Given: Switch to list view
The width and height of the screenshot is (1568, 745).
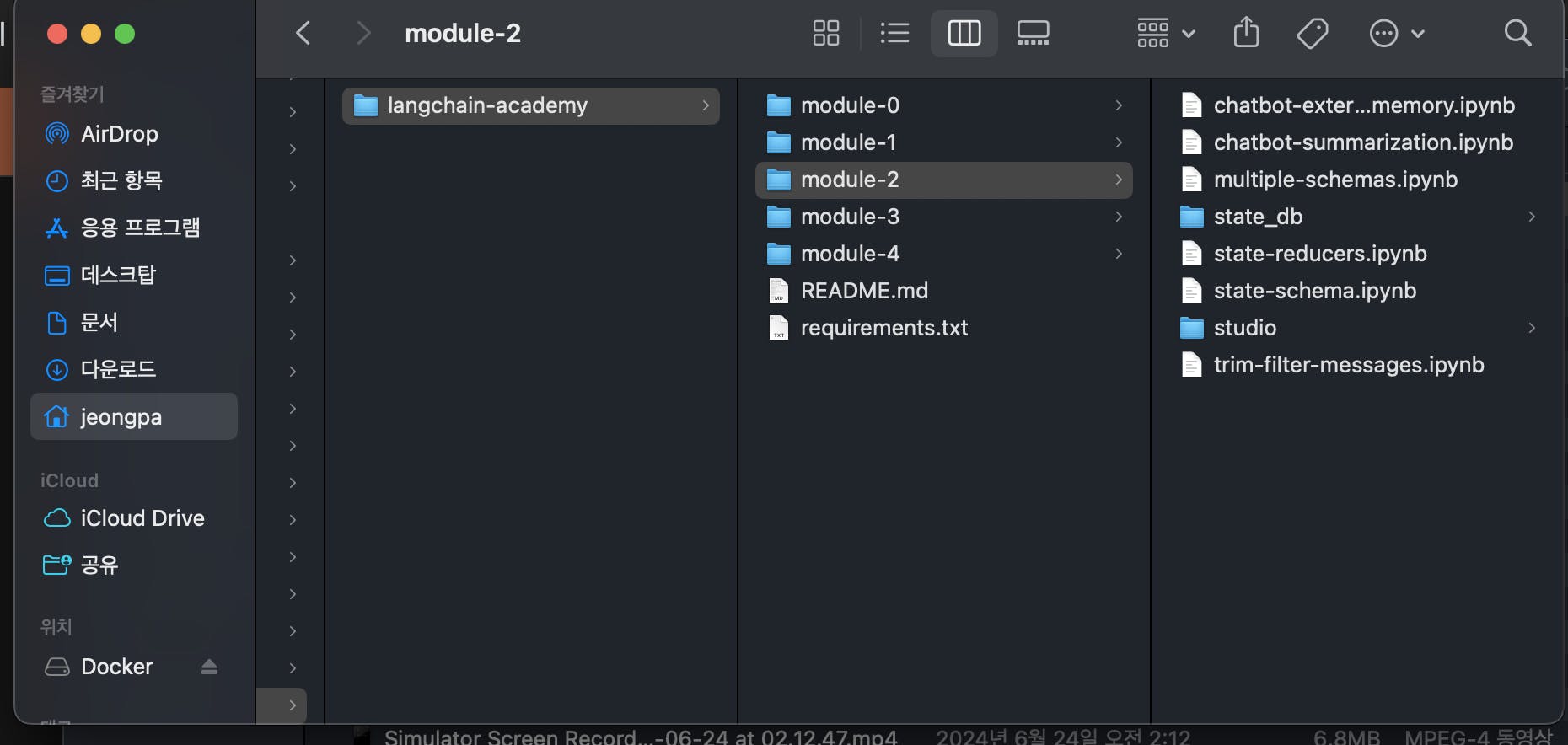Looking at the screenshot, I should tap(894, 34).
